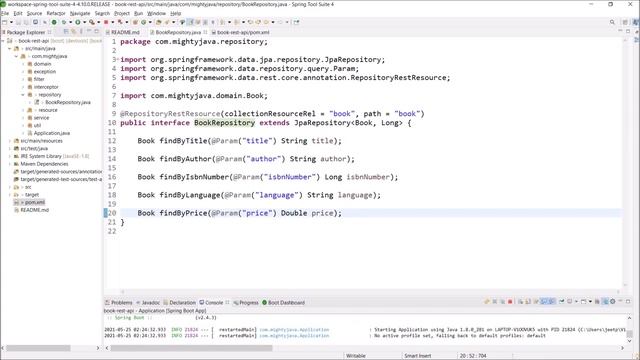This screenshot has height=360, width=640.
Task: Click the red Stop icon in main toolbar
Action: click(x=106, y=22)
